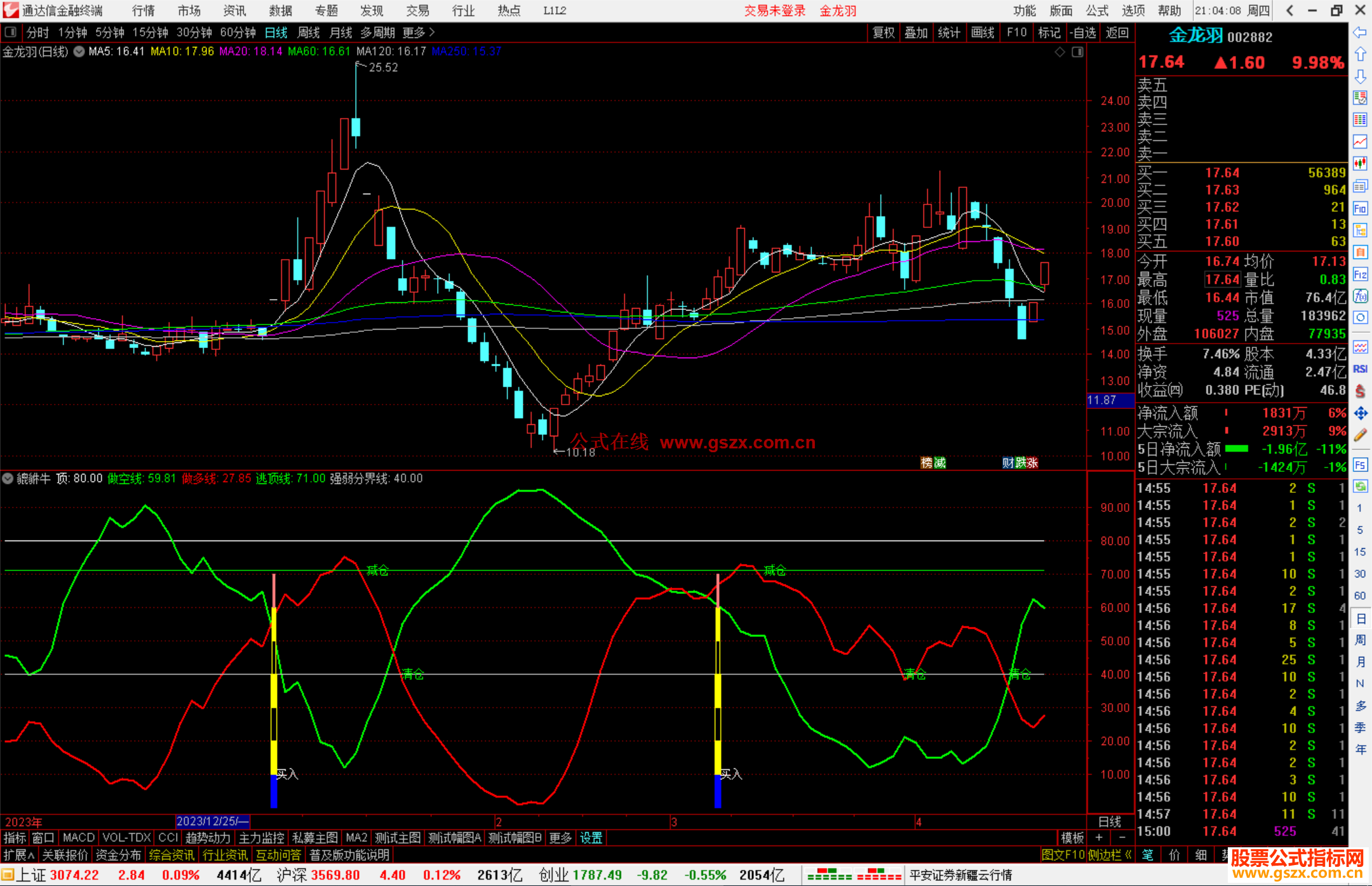
Task: Switch to the MACD indicator tab
Action: 79,838
